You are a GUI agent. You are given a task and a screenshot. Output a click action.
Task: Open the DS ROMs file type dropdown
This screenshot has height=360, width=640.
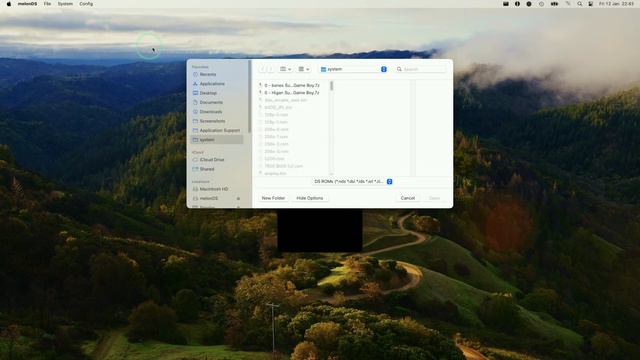click(352, 182)
